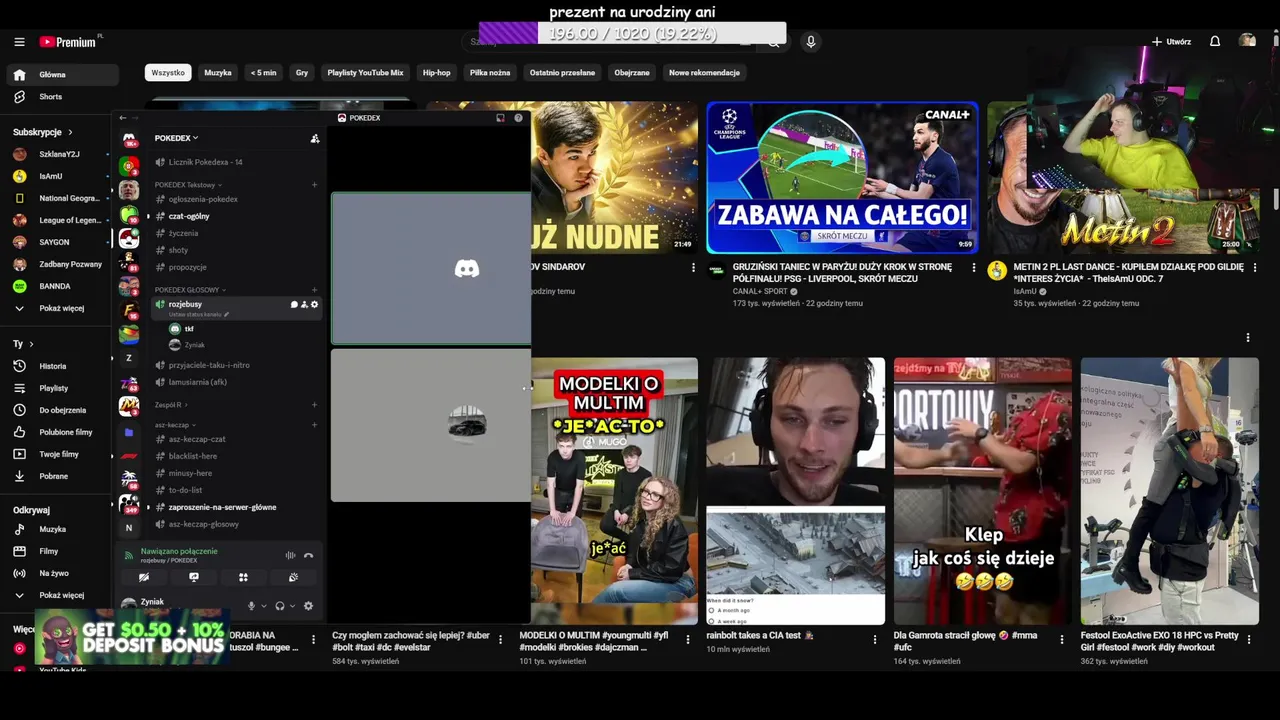Viewport: 1280px width, 720px height.
Task: Open the Discord help icon in title bar
Action: (x=518, y=118)
